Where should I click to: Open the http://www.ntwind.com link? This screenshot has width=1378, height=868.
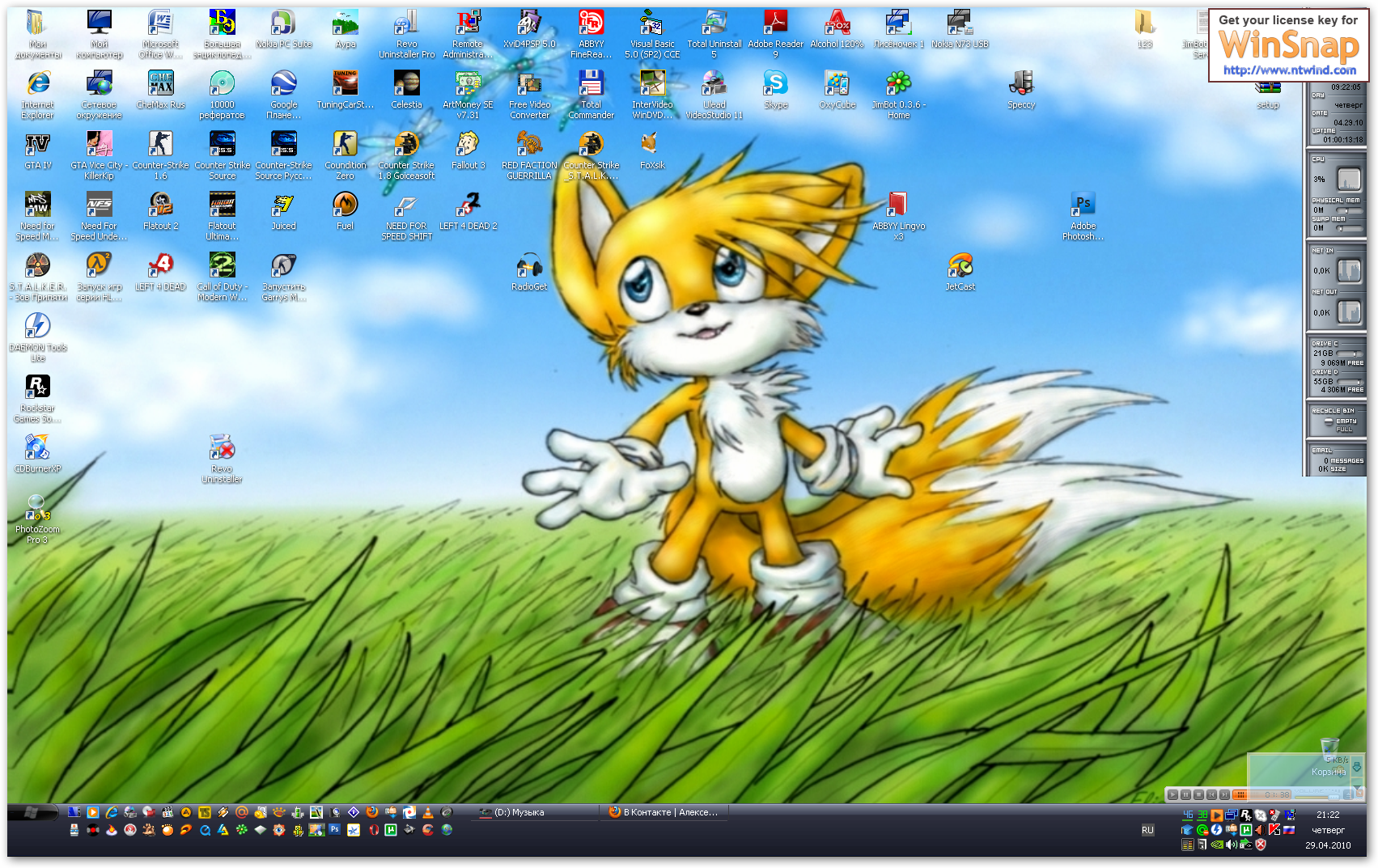click(1290, 70)
